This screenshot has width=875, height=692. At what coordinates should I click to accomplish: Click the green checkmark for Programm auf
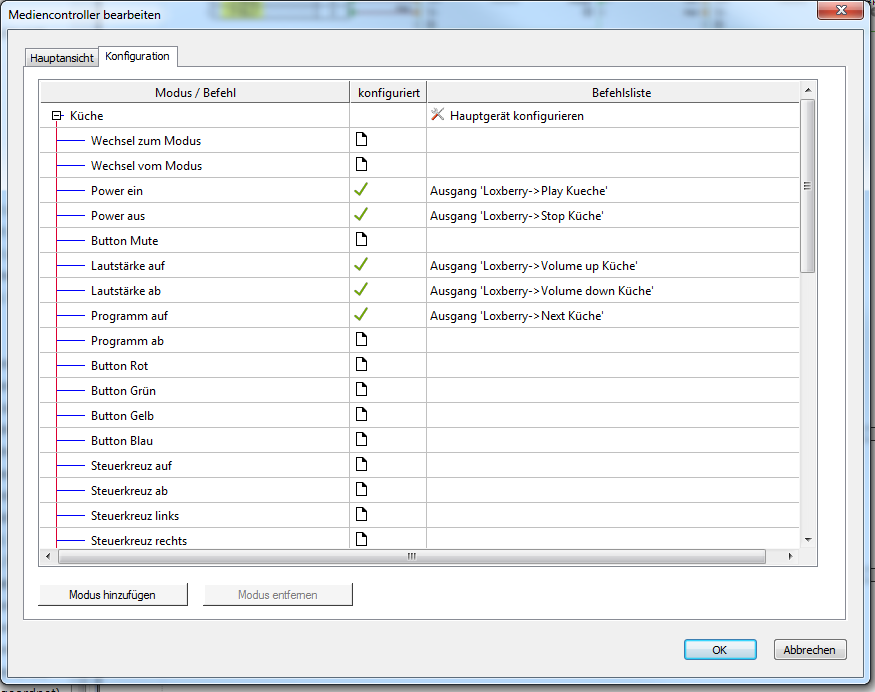click(361, 314)
